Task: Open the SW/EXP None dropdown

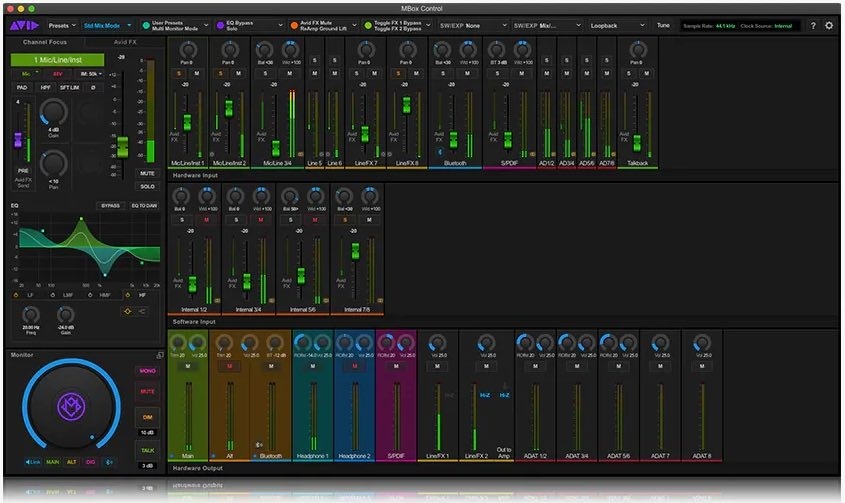Action: 472,25
